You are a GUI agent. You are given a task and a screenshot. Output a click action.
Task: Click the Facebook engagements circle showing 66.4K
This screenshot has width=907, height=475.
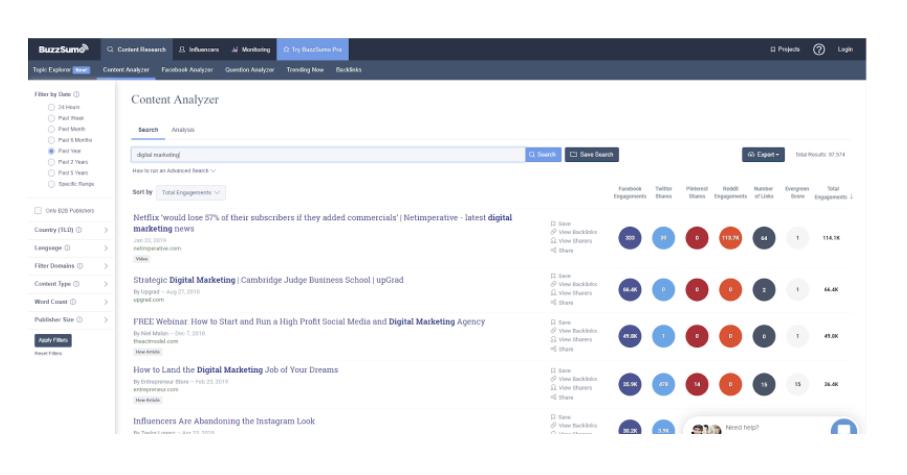630,290
